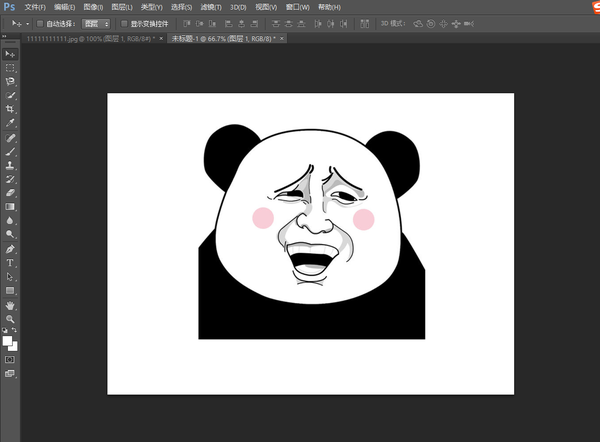Image resolution: width=600 pixels, height=442 pixels.
Task: Click the foreground color swatch
Action: tap(7, 341)
